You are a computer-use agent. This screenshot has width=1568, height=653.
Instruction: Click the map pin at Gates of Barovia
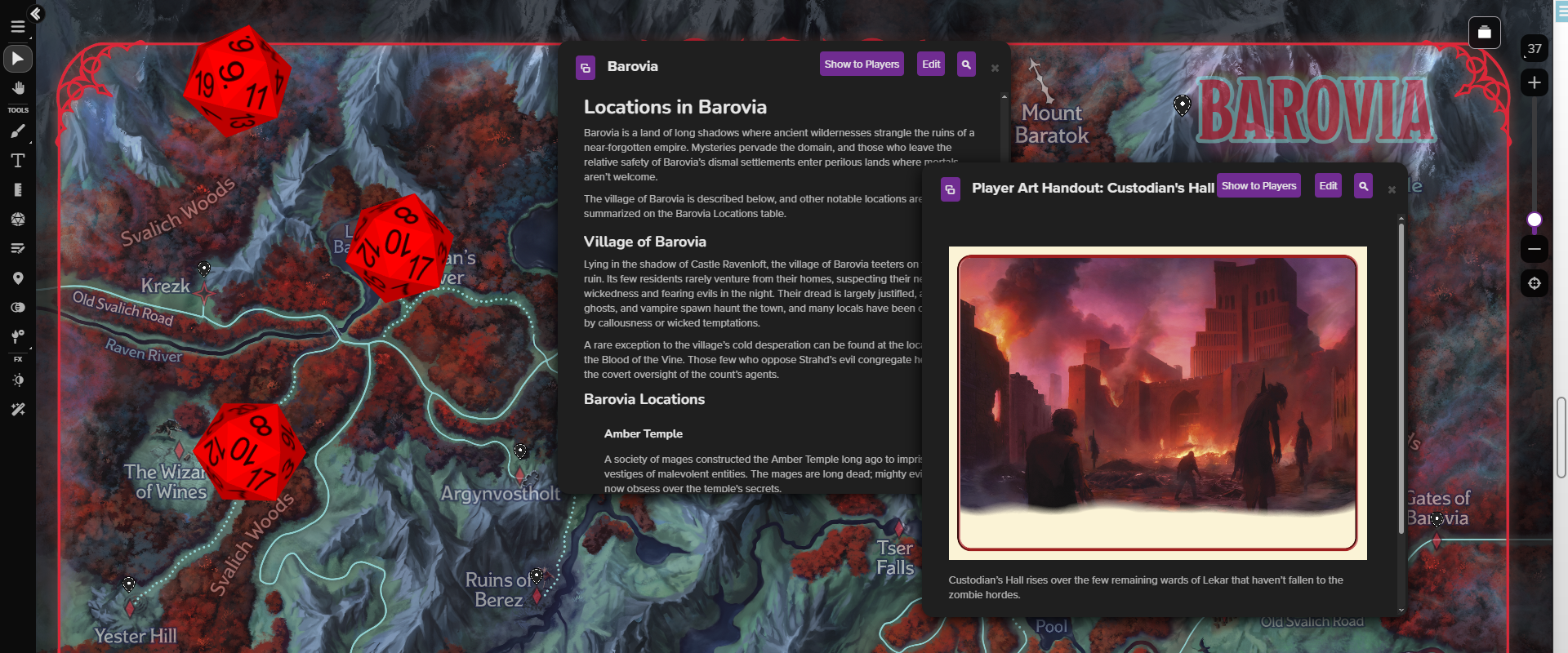pos(1437,519)
